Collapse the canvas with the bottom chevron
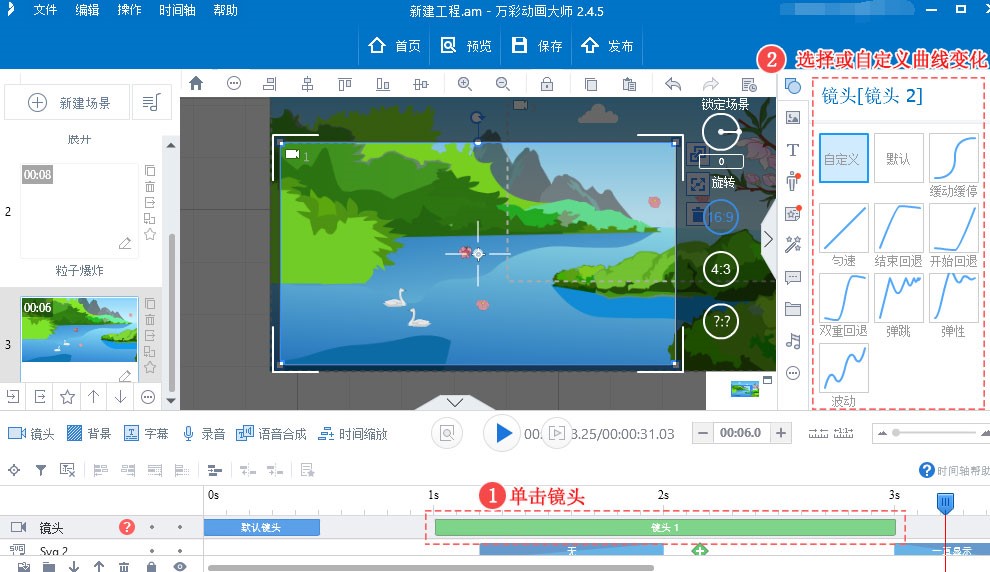 pos(455,402)
